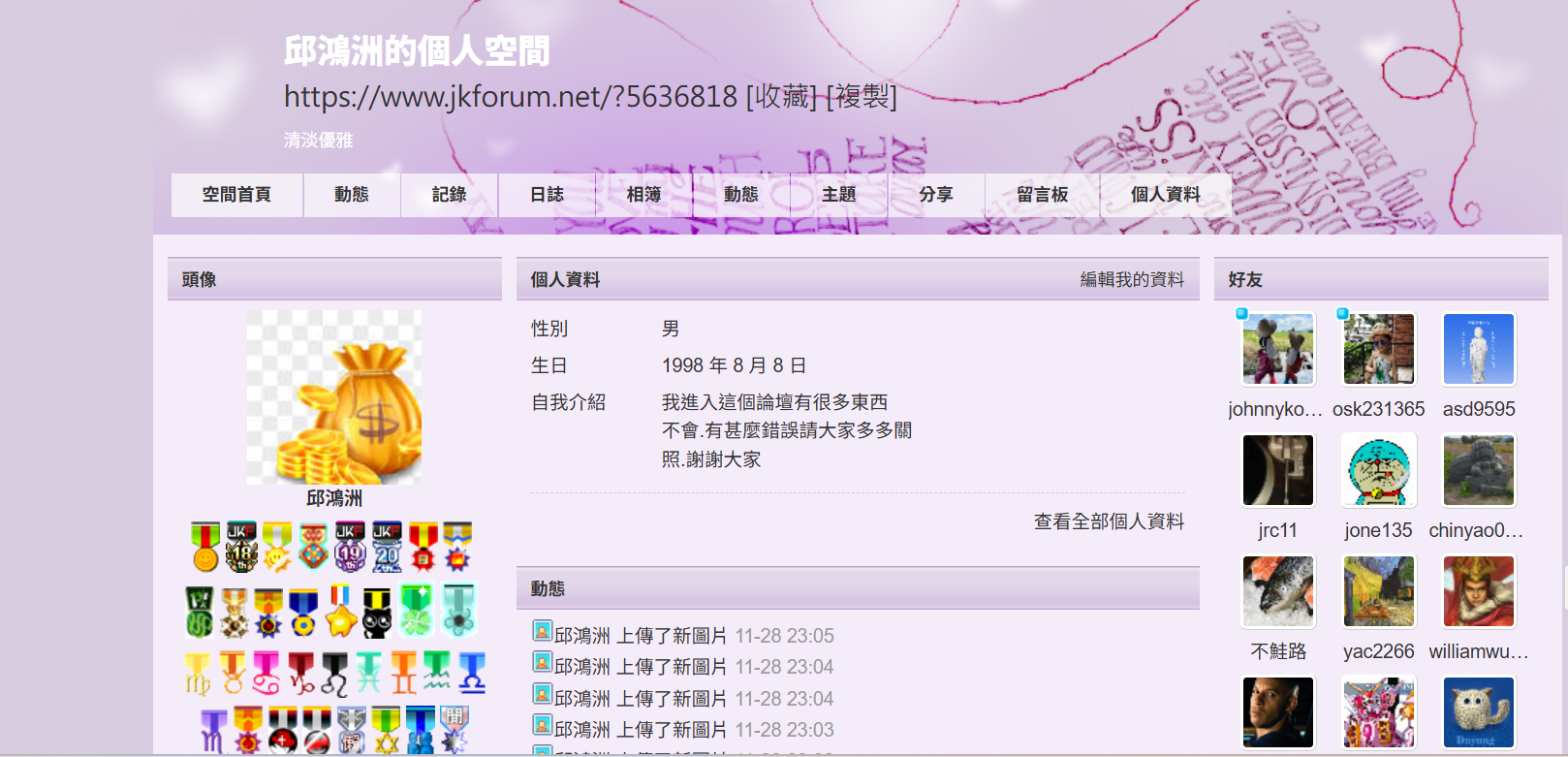The image size is (1568, 757).
Task: Click the photo icon beside 11-28 23:05 entry
Action: tap(542, 631)
